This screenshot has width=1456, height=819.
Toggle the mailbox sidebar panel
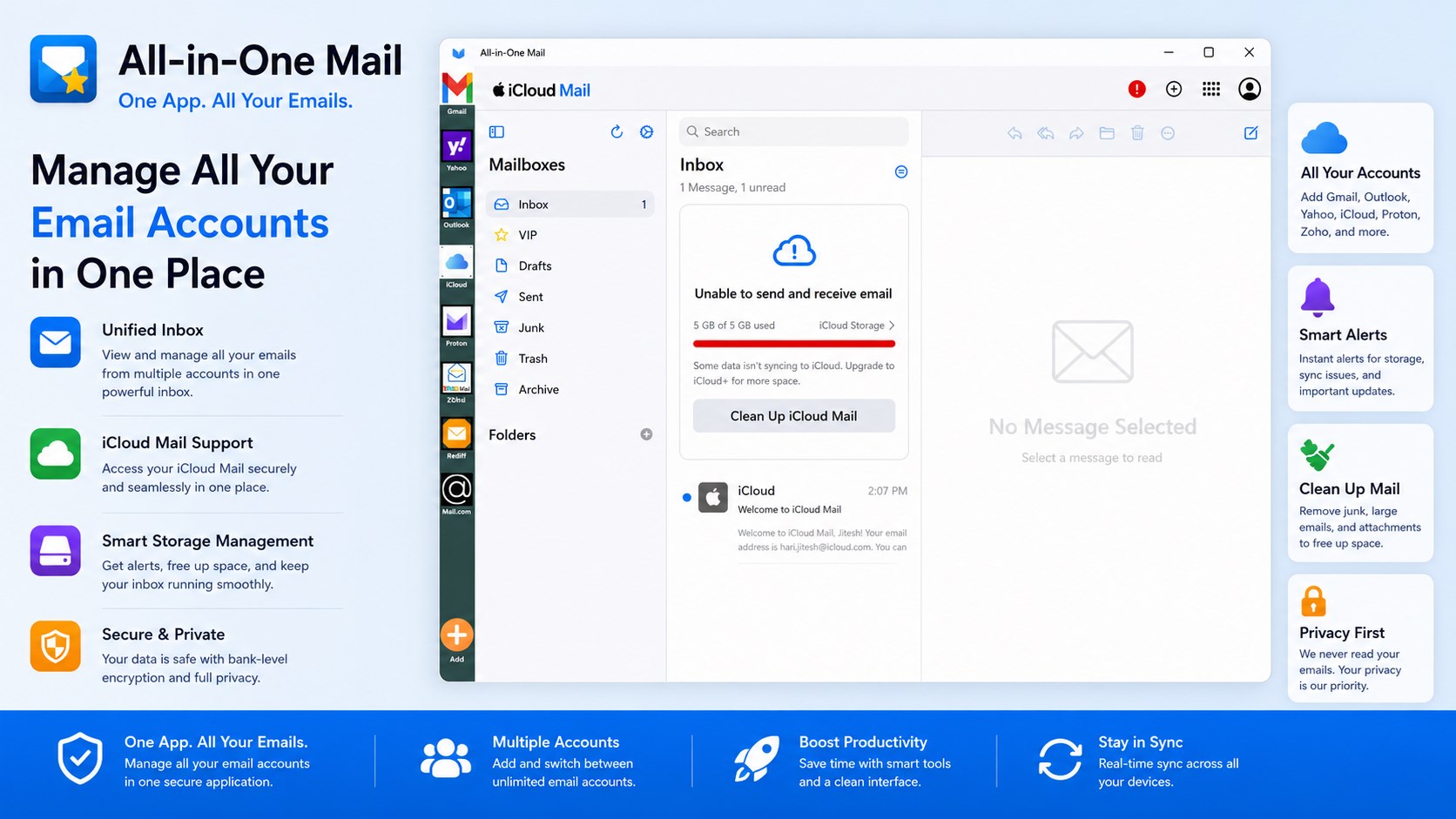click(x=496, y=132)
